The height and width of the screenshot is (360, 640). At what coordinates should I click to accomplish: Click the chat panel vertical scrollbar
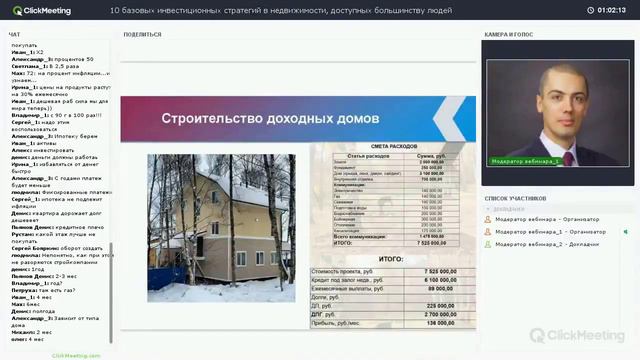pos(111,293)
